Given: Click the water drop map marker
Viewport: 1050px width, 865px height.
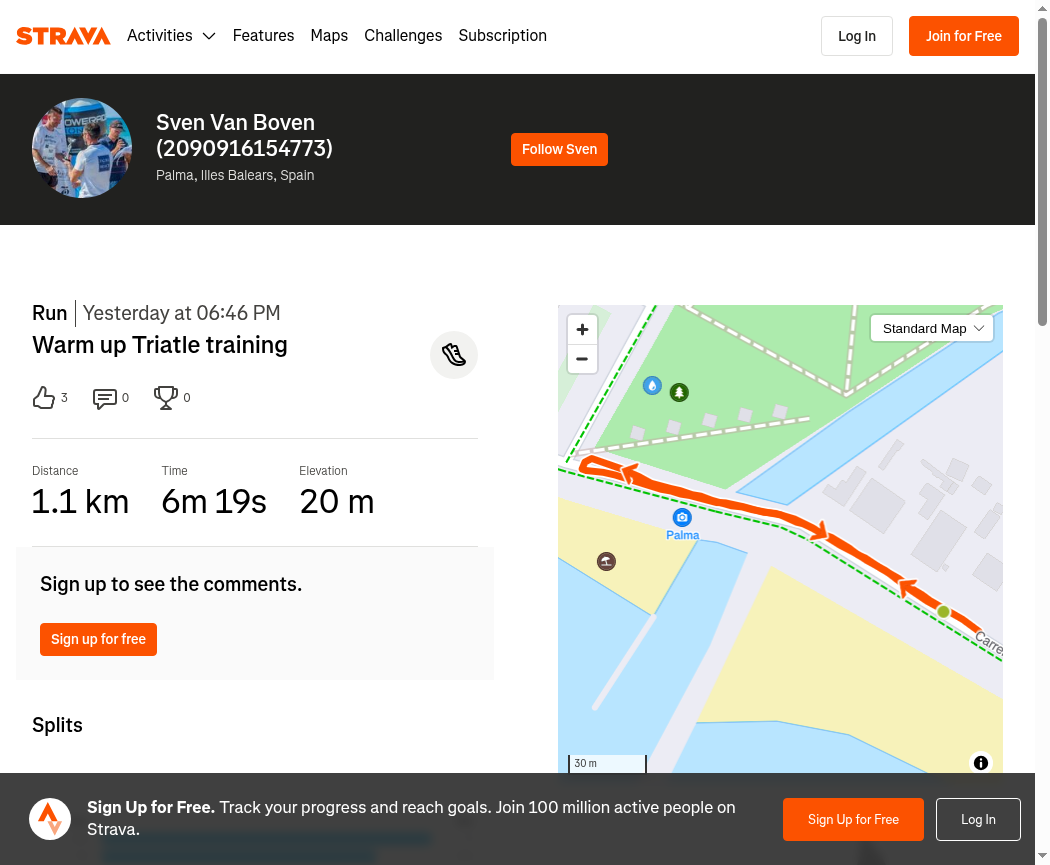Looking at the screenshot, I should click(652, 386).
